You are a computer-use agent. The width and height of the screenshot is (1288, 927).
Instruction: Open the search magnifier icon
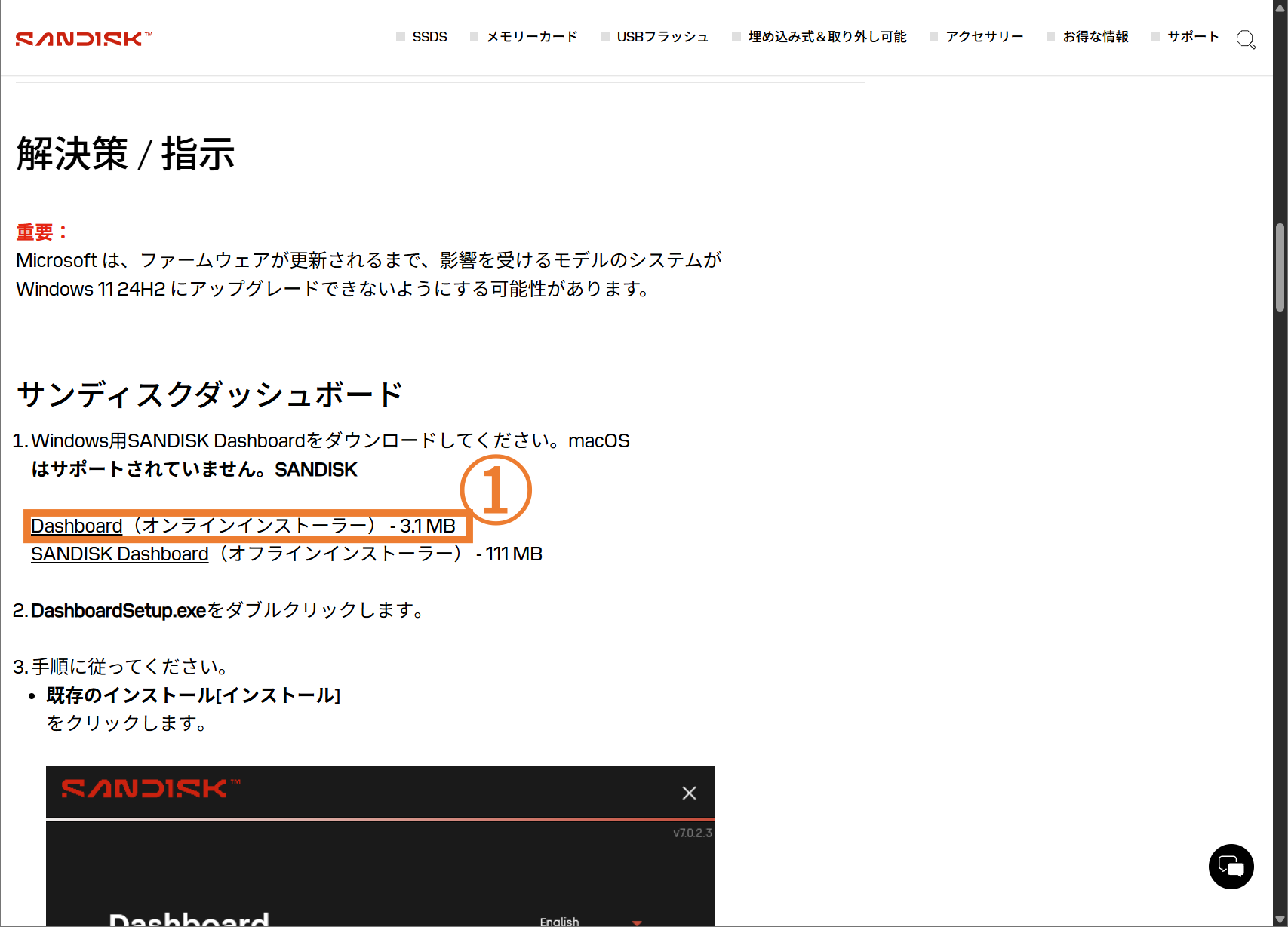[x=1245, y=39]
